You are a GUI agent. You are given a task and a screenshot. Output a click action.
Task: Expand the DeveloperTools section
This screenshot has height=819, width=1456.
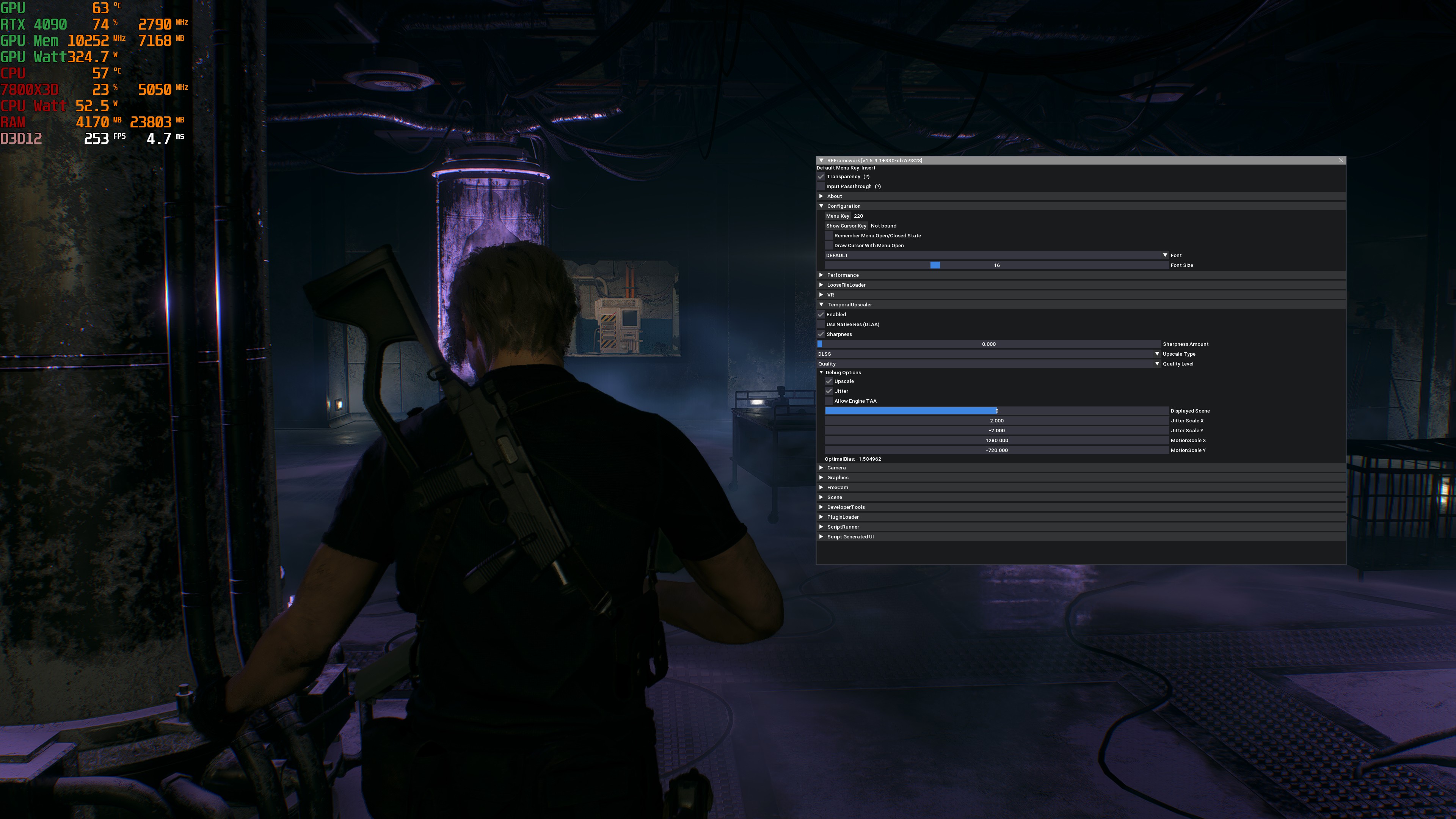coord(1081,508)
